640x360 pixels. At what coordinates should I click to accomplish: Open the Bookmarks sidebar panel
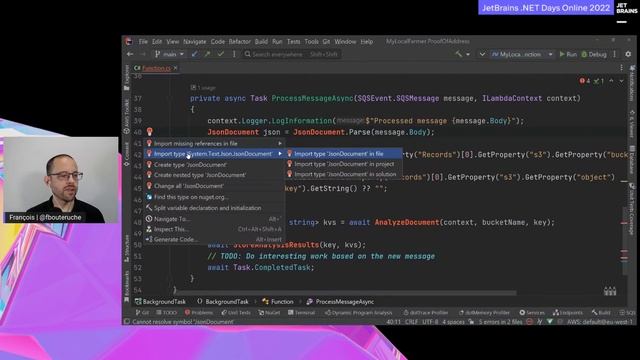pyautogui.click(x=127, y=287)
